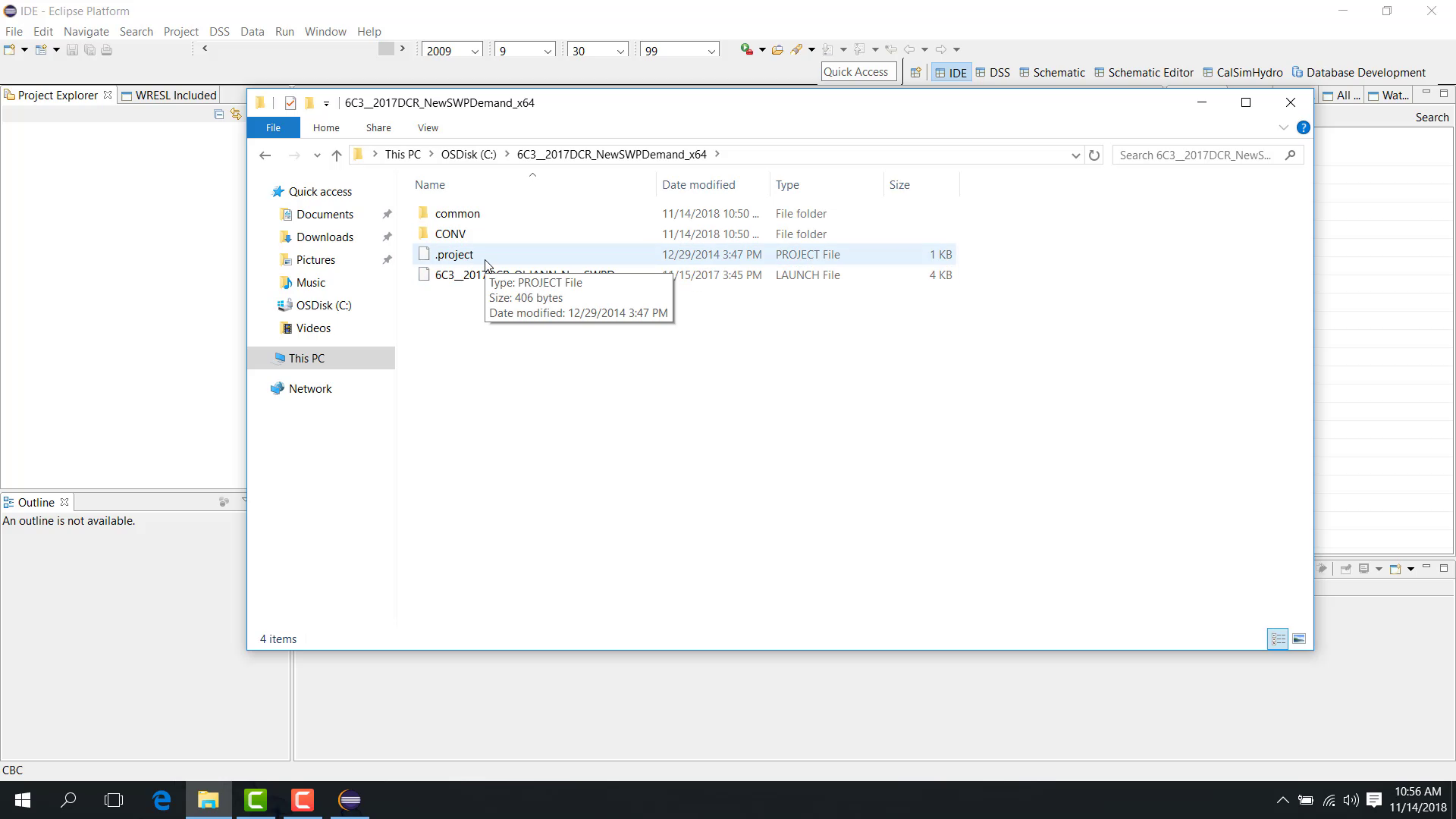
Task: Close the Outline view tab
Action: (64, 503)
